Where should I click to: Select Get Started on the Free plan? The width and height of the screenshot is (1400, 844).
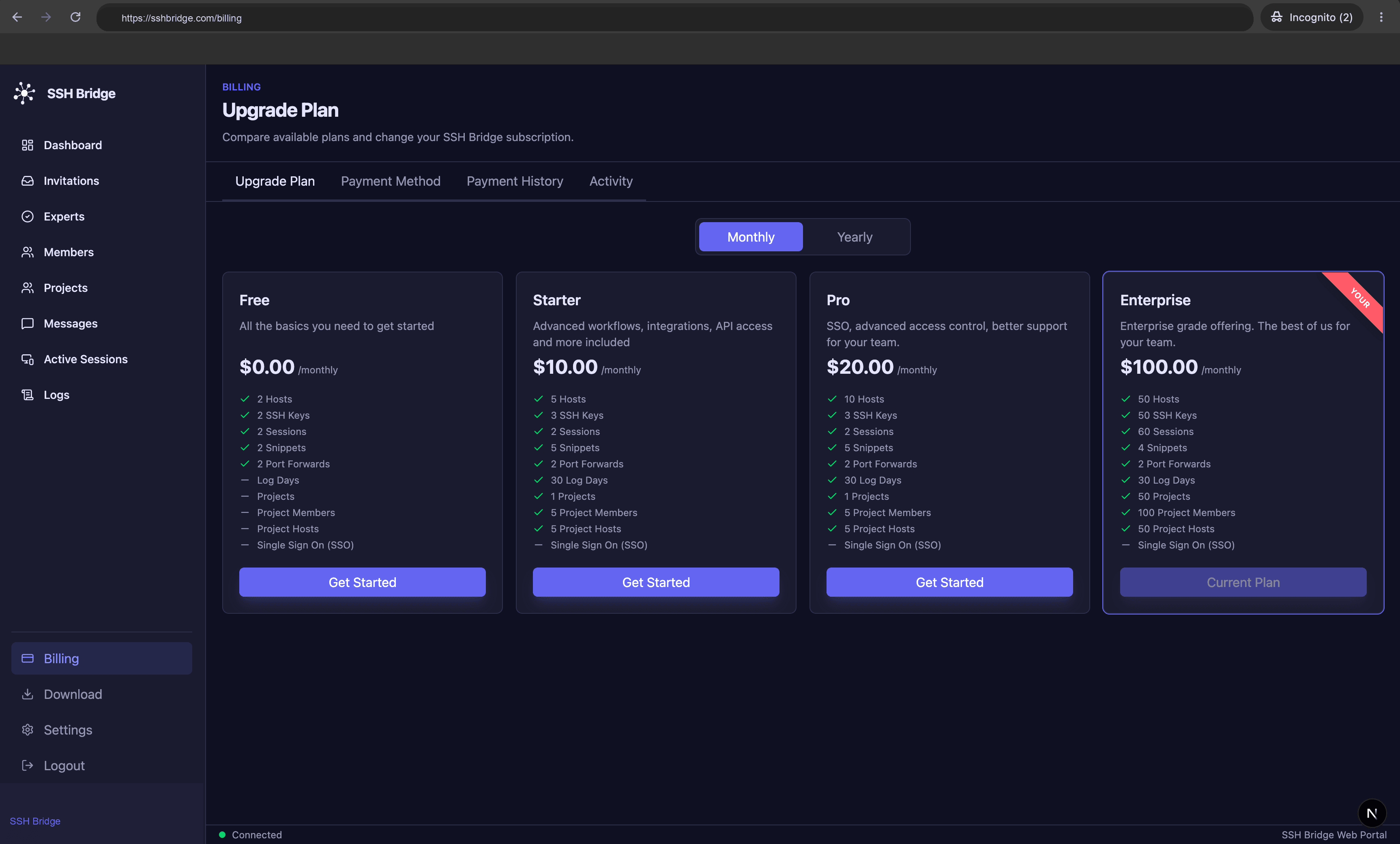(363, 582)
